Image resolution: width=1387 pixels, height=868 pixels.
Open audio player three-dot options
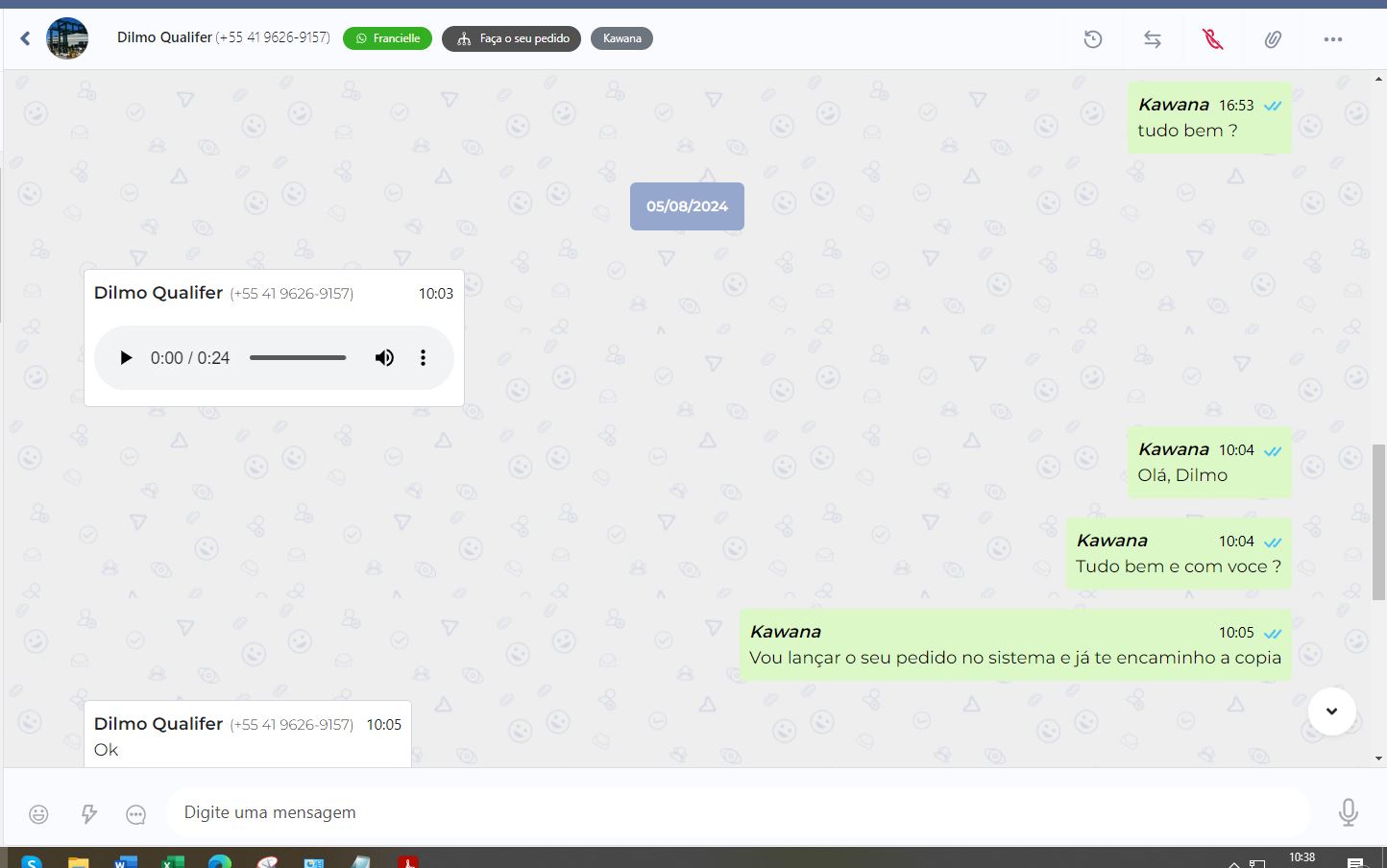point(423,358)
